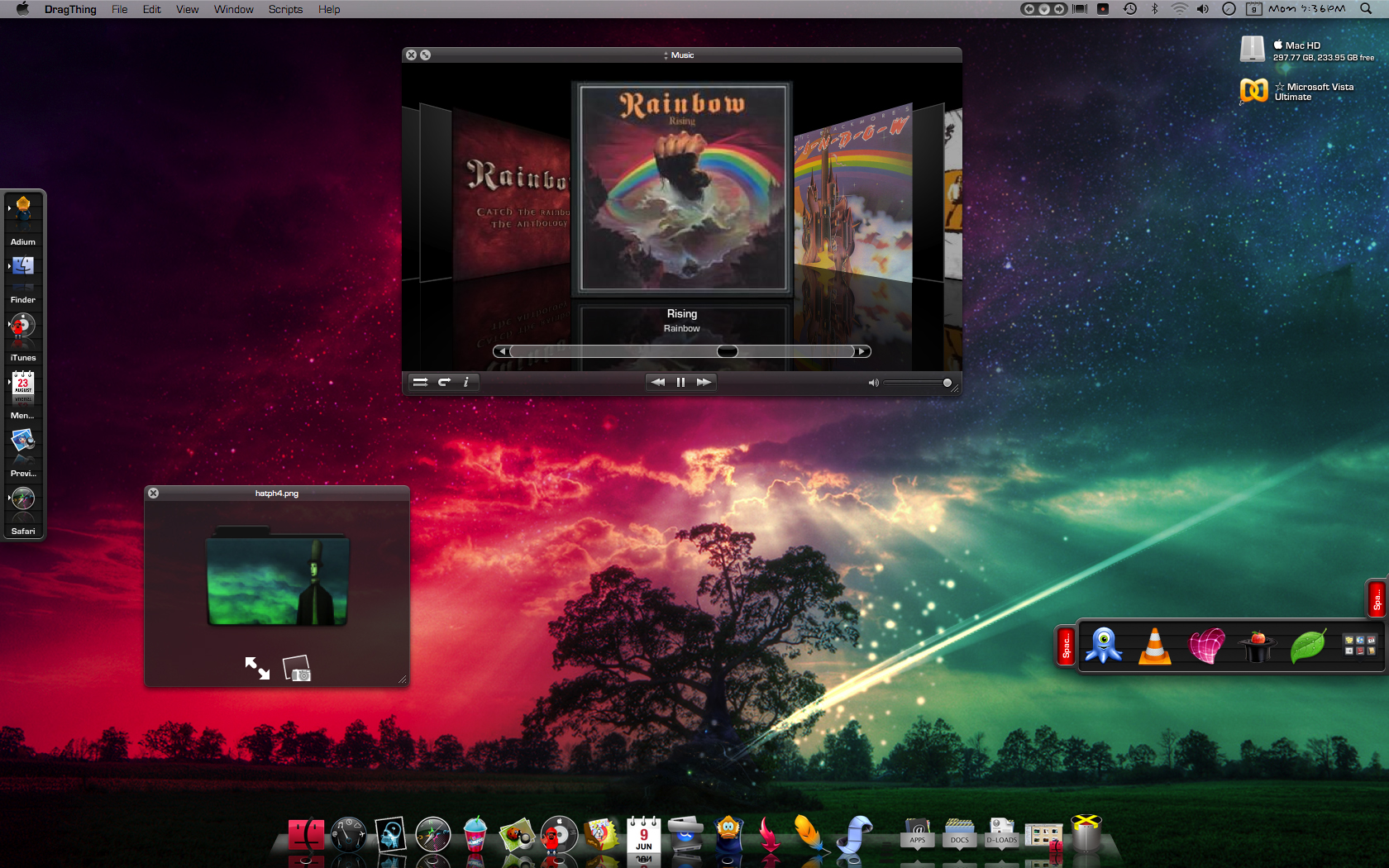Screen dimensions: 1389x868
Task: Click the fullscreen arrows icon in hatph4.png window
Action: [257, 668]
